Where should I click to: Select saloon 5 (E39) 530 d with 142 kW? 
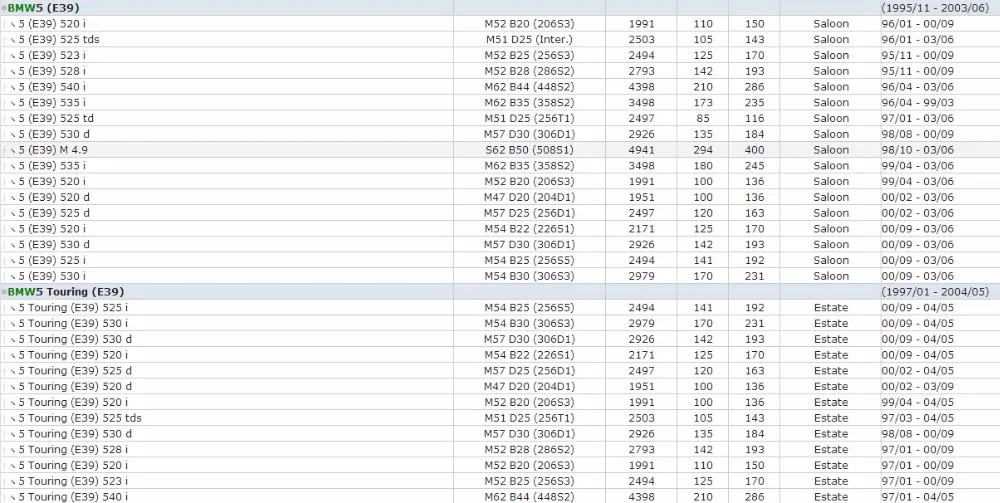[x=500, y=245]
